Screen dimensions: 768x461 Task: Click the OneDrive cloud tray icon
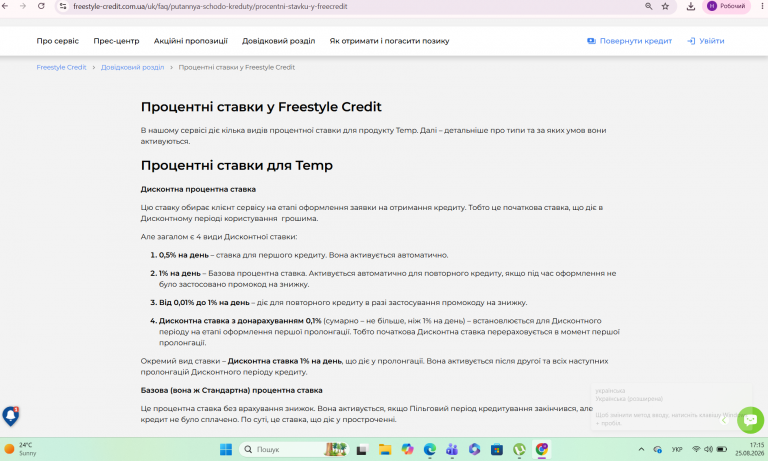point(657,449)
